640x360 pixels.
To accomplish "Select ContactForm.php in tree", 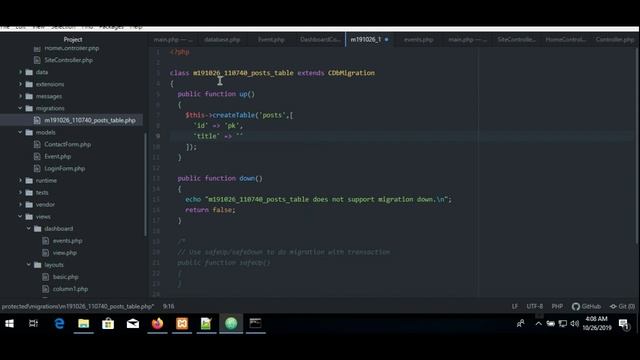I will click(x=68, y=144).
